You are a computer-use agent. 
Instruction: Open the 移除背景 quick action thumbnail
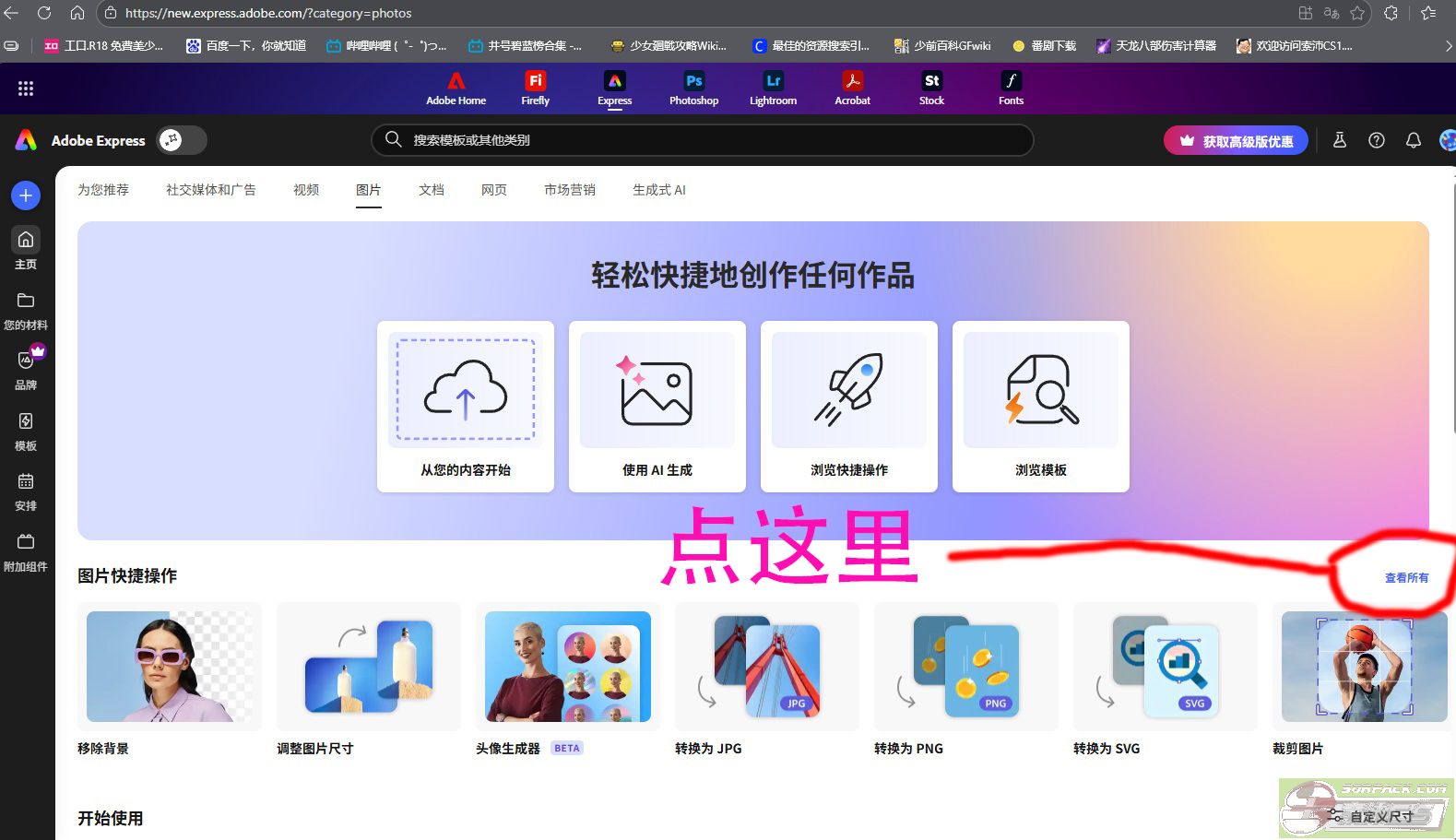point(170,667)
